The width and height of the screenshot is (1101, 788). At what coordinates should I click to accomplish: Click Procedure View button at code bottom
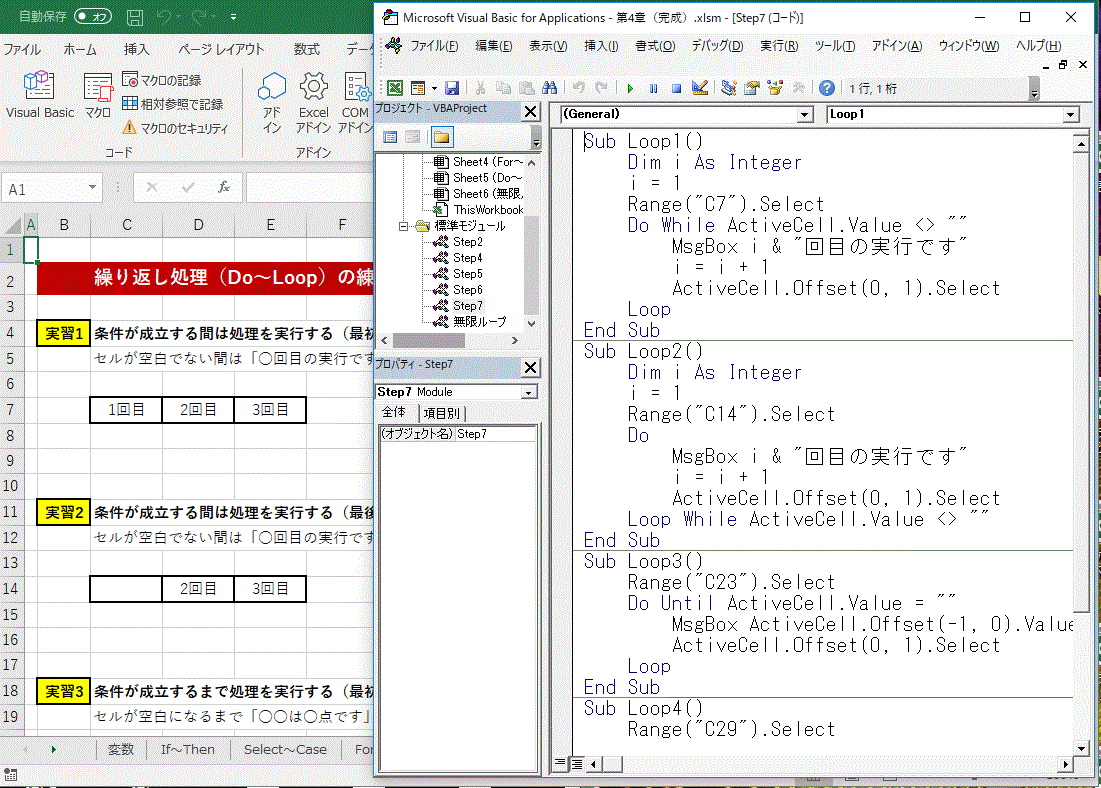point(560,763)
